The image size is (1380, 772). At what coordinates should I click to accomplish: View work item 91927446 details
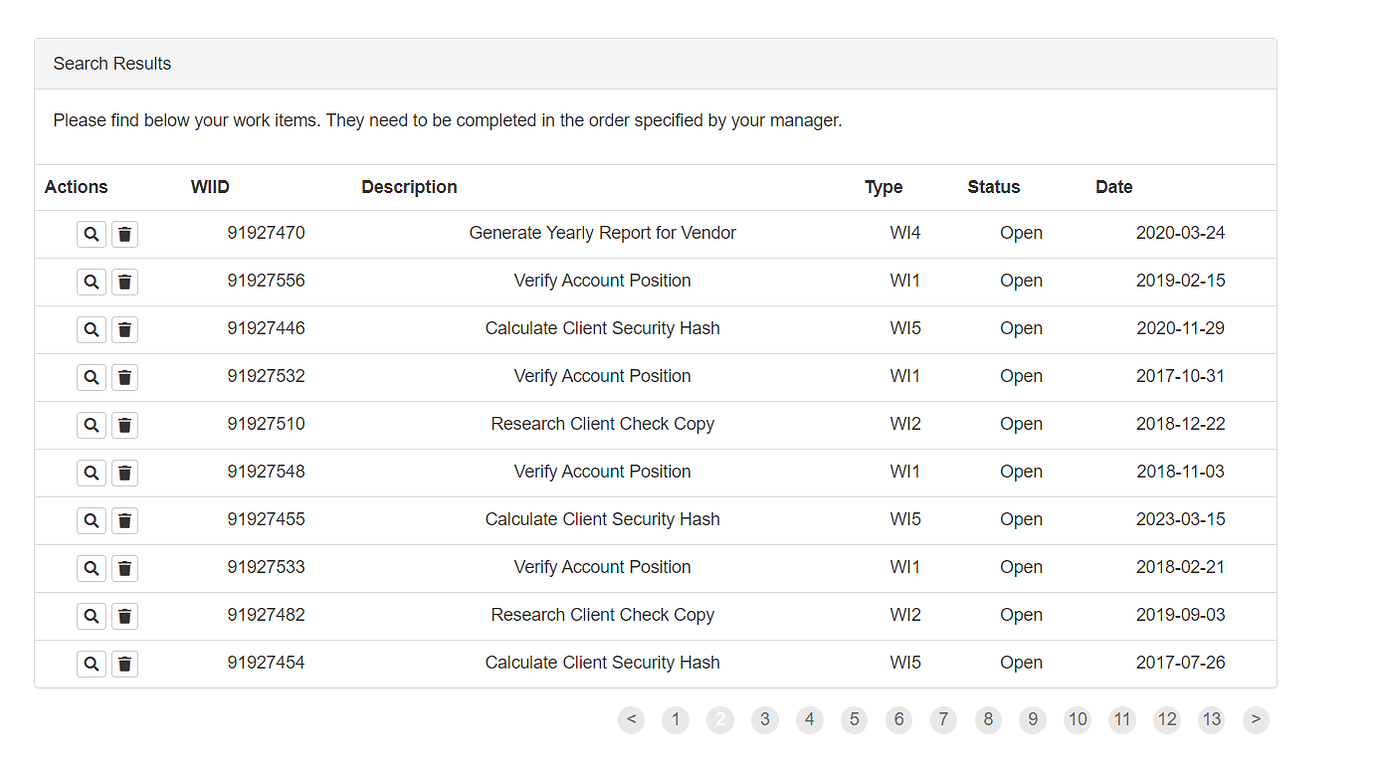91,329
